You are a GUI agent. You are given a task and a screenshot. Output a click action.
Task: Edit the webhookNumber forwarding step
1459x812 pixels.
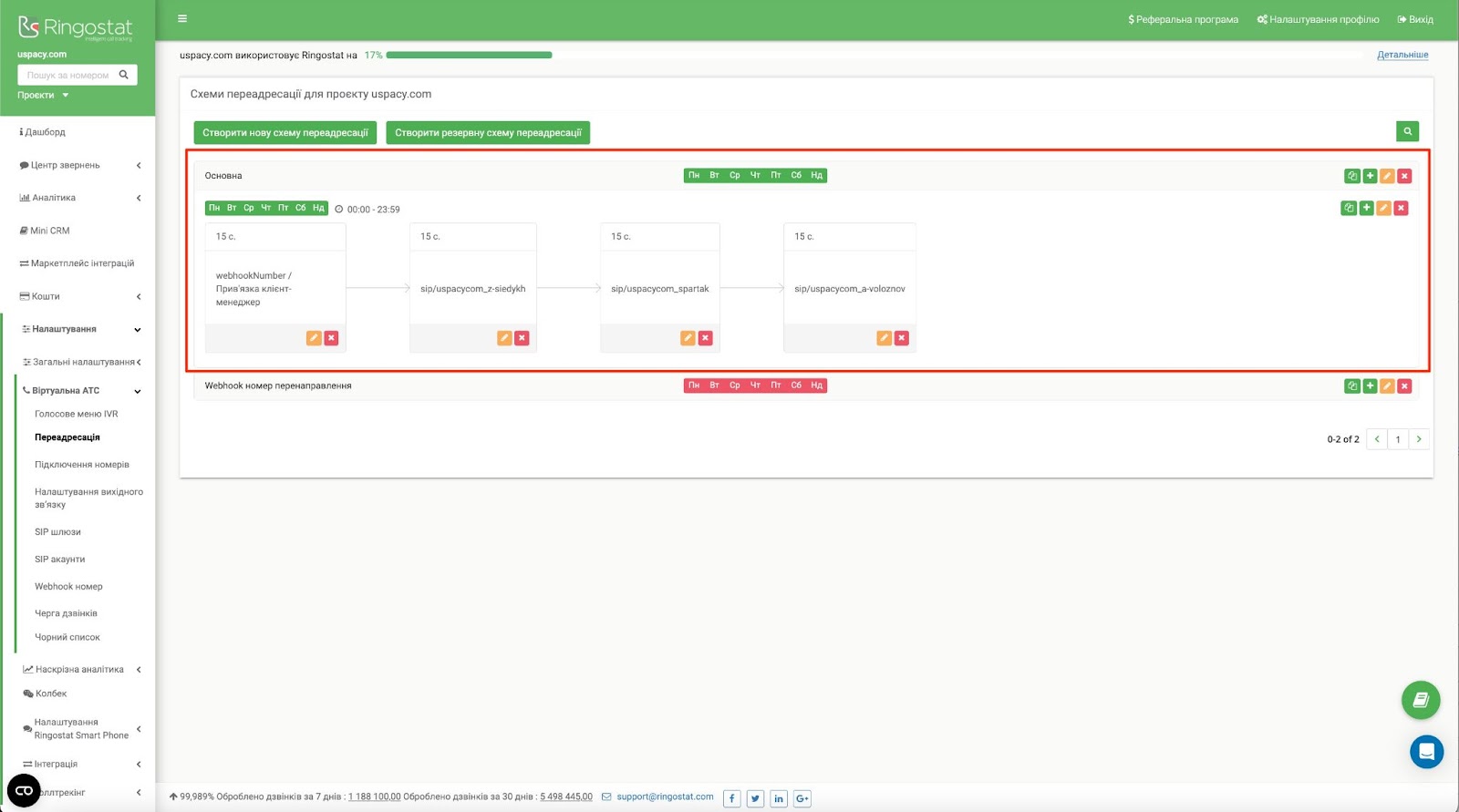314,338
